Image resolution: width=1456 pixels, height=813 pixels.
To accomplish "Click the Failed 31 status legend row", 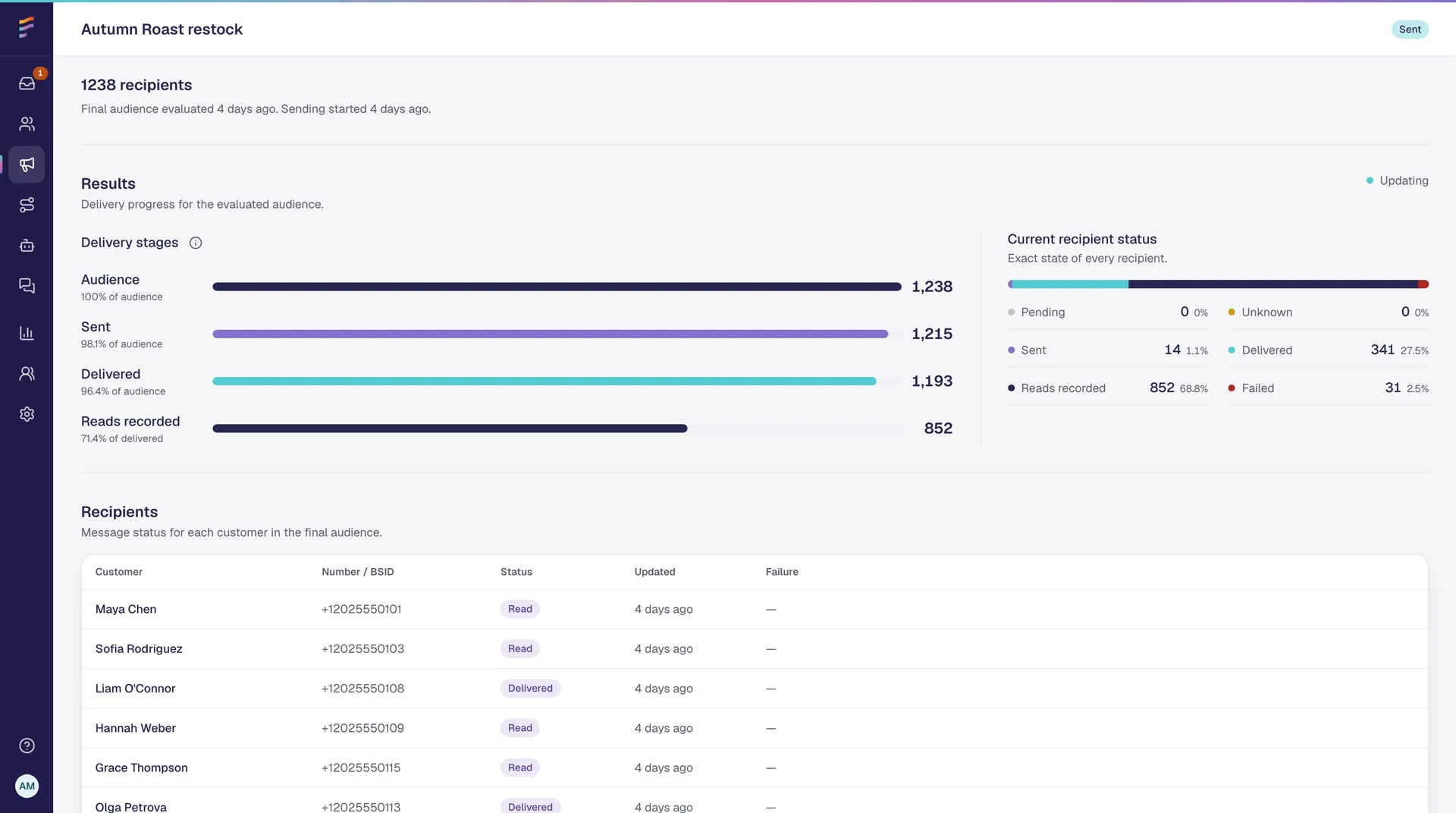I will click(x=1329, y=388).
